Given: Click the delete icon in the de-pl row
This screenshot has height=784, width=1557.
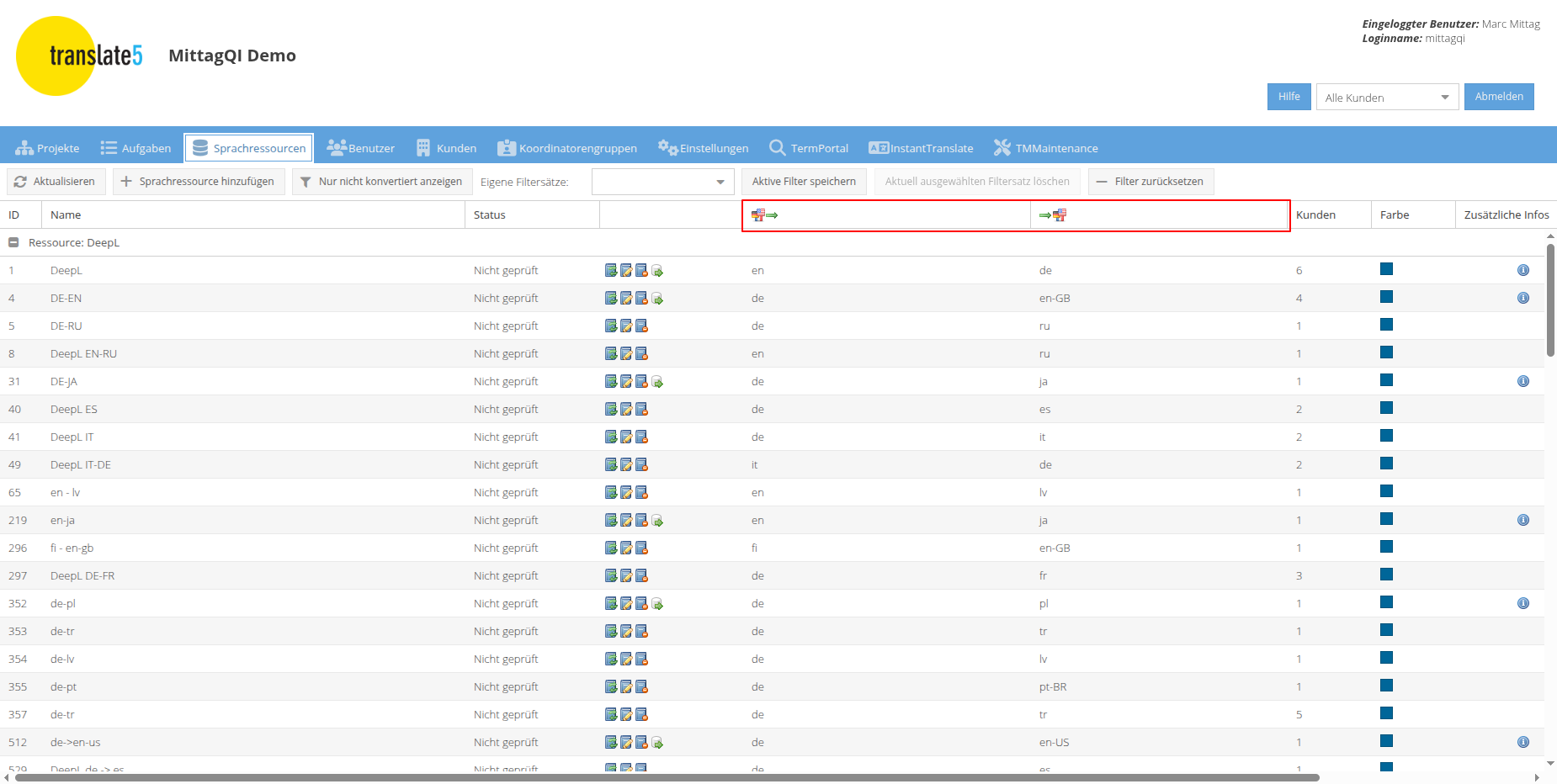Looking at the screenshot, I should pyautogui.click(x=641, y=604).
